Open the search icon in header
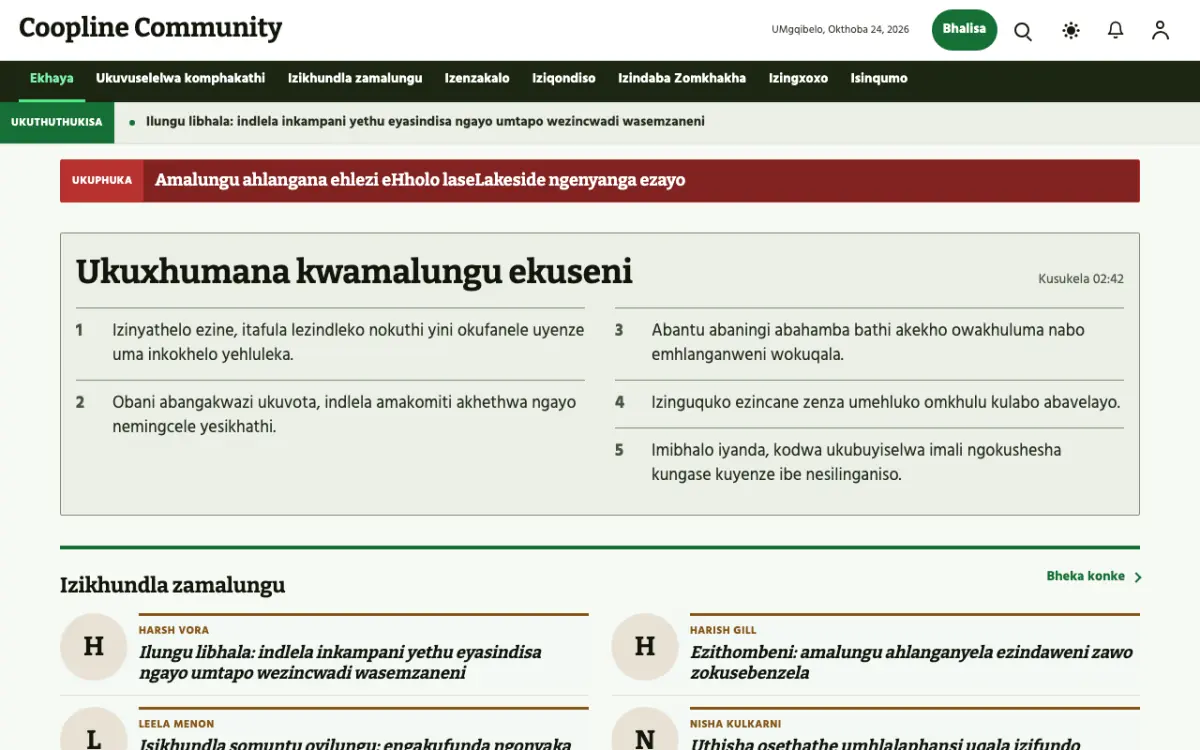Screen dimensions: 1200x750 coord(1023,30)
